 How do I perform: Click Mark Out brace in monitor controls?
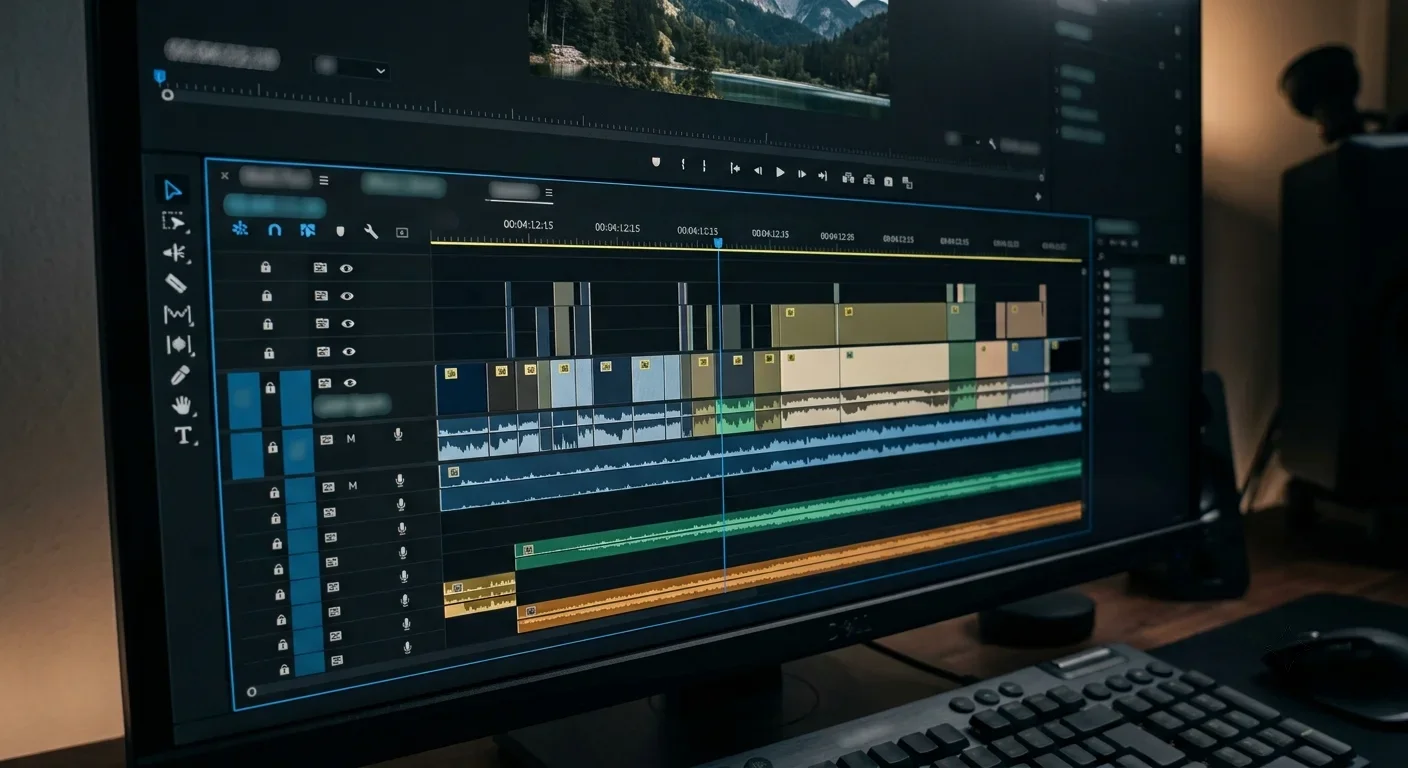[704, 166]
